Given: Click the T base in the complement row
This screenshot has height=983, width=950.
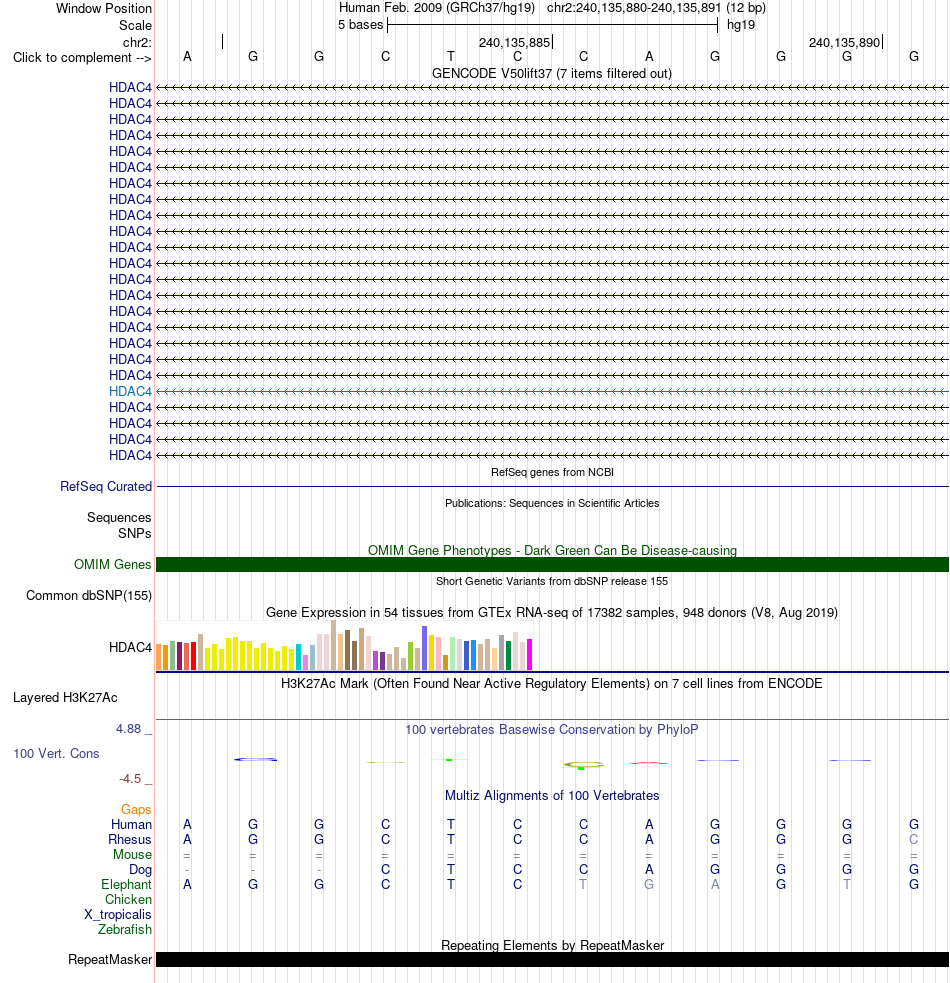Looking at the screenshot, I should [x=451, y=56].
